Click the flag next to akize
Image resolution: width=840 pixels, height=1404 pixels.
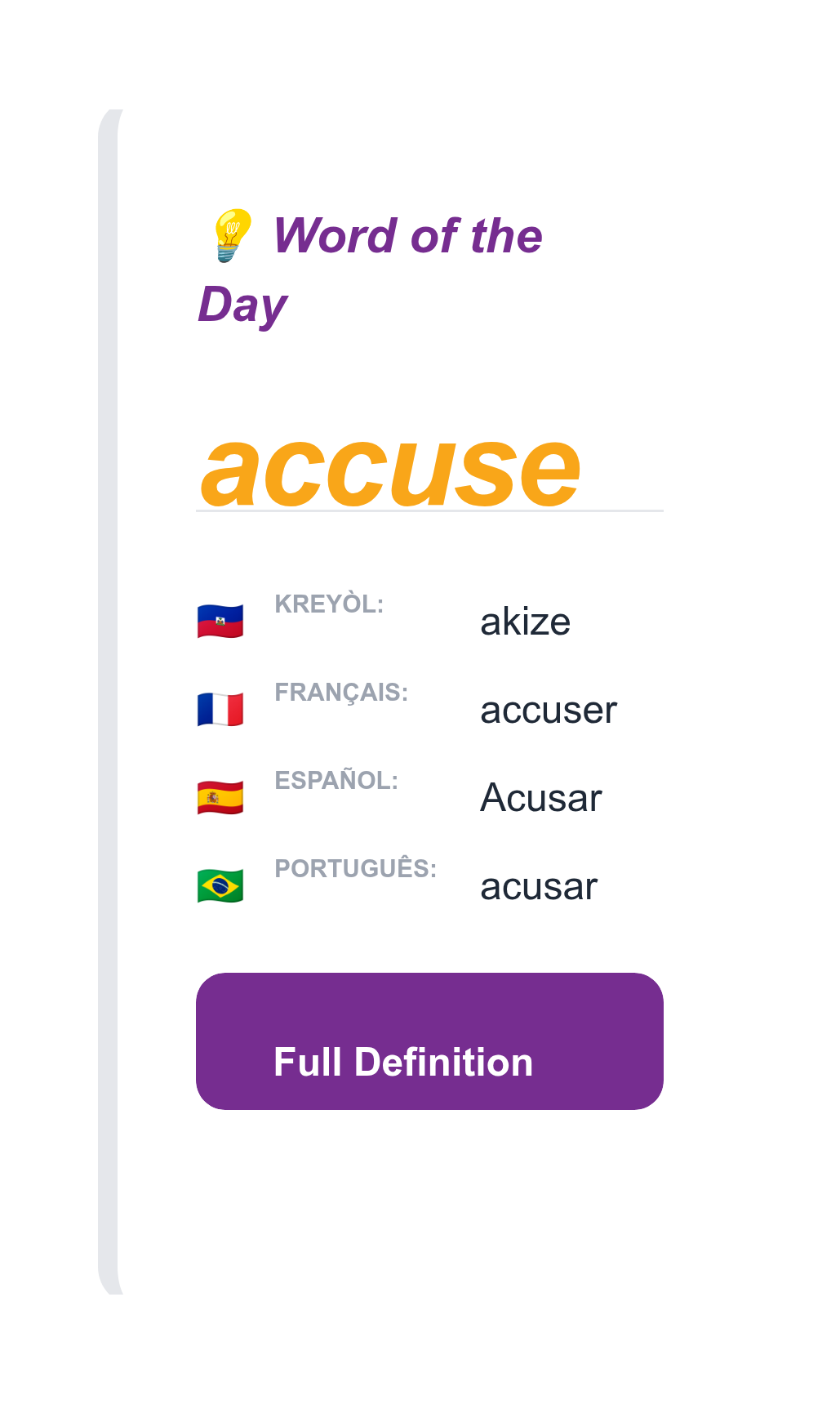point(220,622)
